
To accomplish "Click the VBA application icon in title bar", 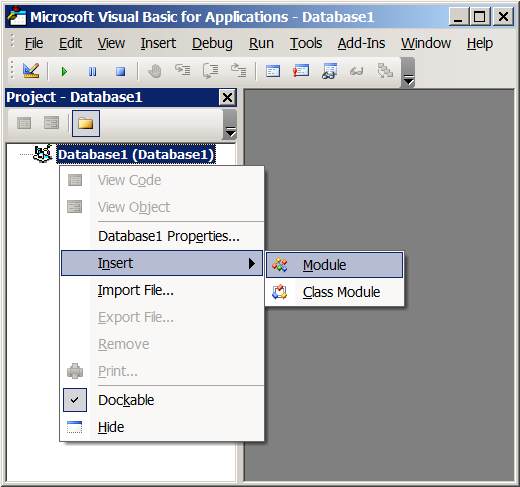I will [x=17, y=16].
